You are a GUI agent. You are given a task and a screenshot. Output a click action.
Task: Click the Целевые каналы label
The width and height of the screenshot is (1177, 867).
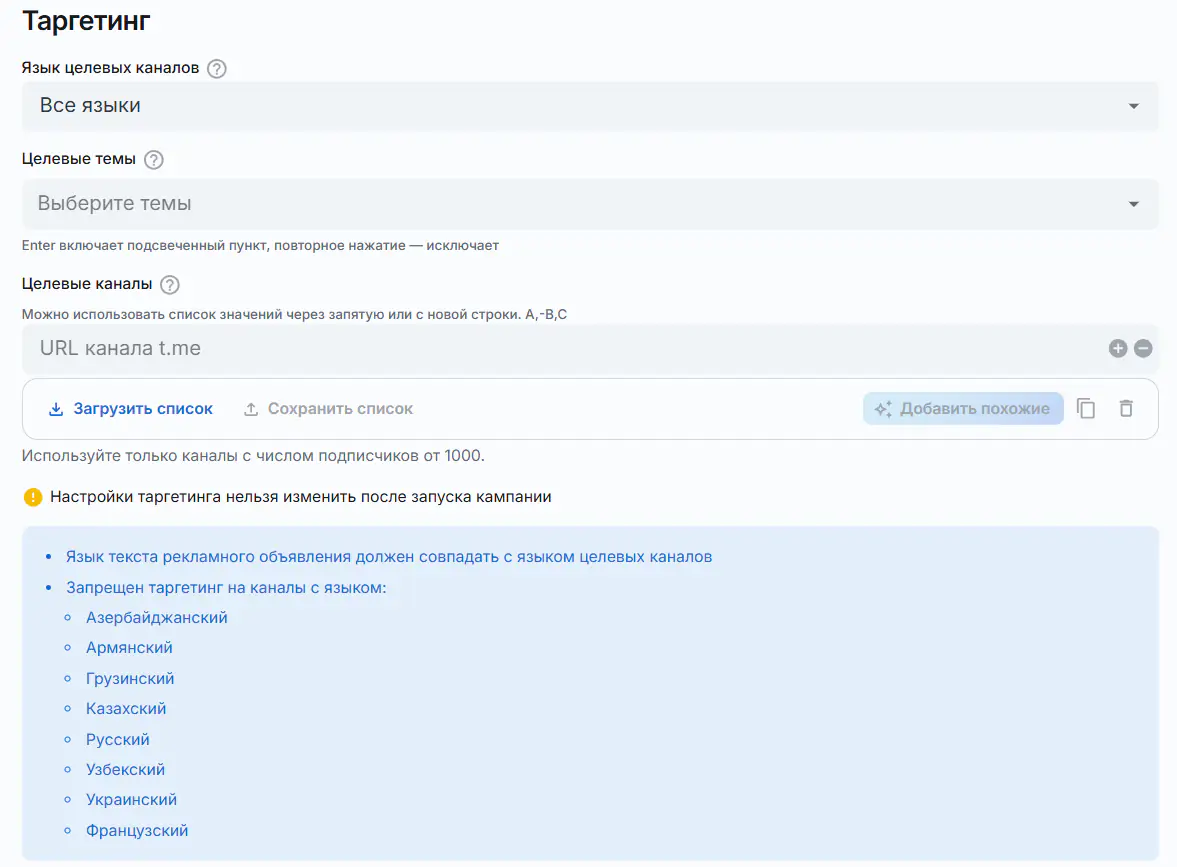pos(87,284)
